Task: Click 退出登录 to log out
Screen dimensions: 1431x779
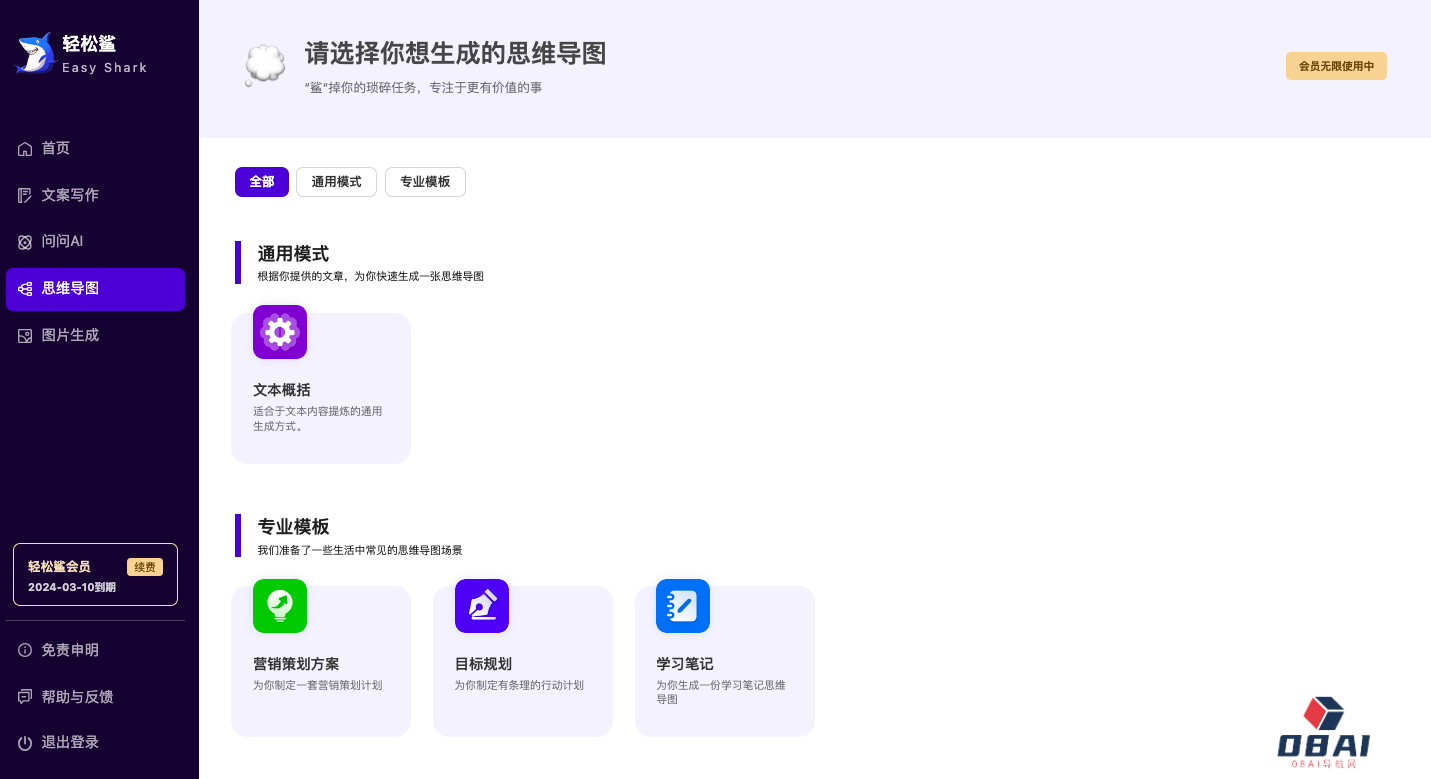Action: (x=70, y=742)
